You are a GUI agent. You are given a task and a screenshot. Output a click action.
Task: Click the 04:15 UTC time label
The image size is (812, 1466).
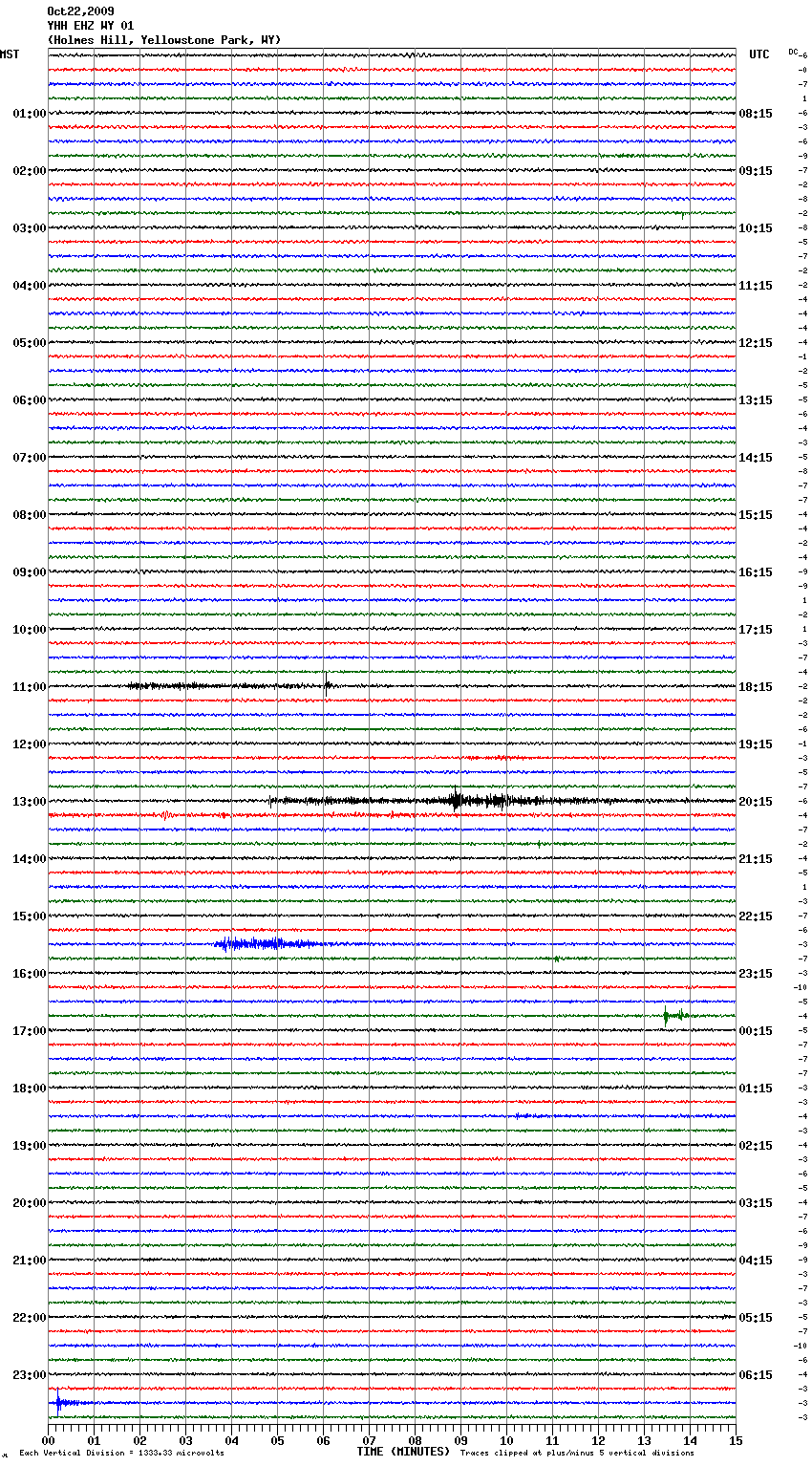(756, 1261)
